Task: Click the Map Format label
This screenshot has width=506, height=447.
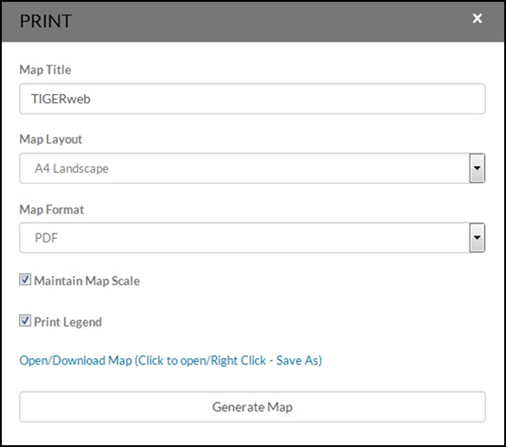Action: coord(52,210)
